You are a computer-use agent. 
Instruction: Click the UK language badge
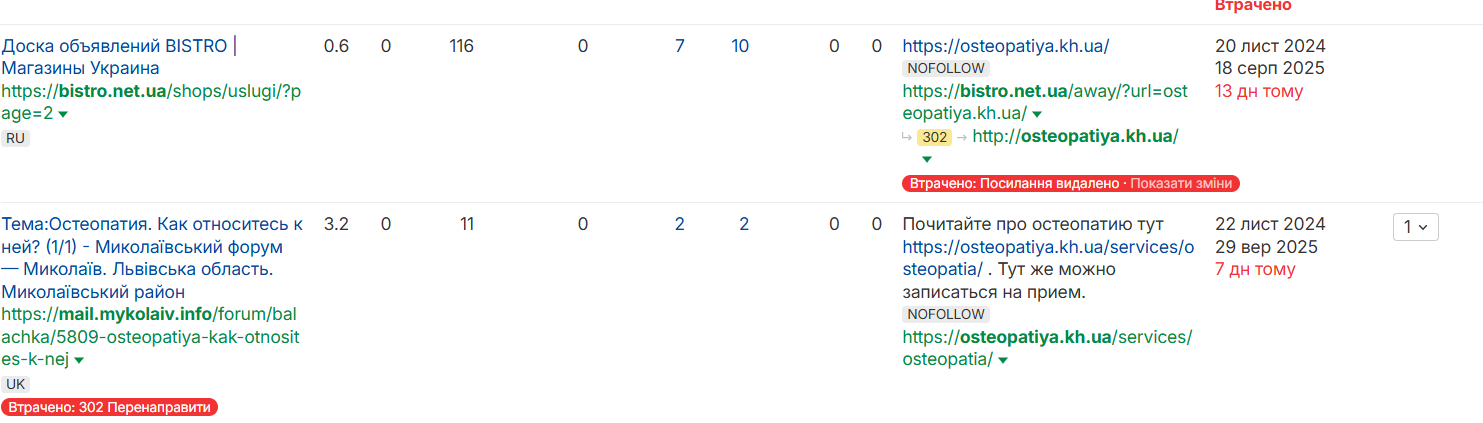coord(16,384)
